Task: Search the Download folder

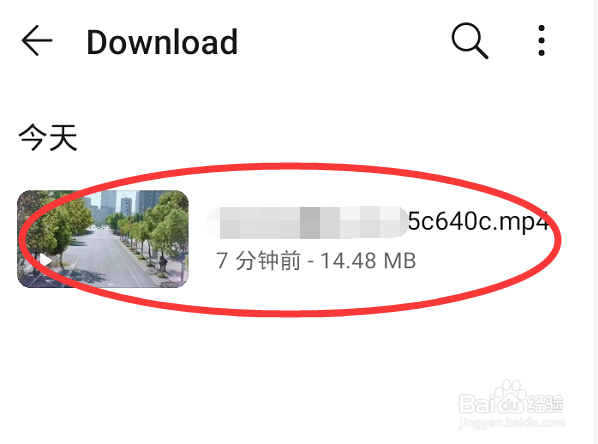Action: click(470, 41)
